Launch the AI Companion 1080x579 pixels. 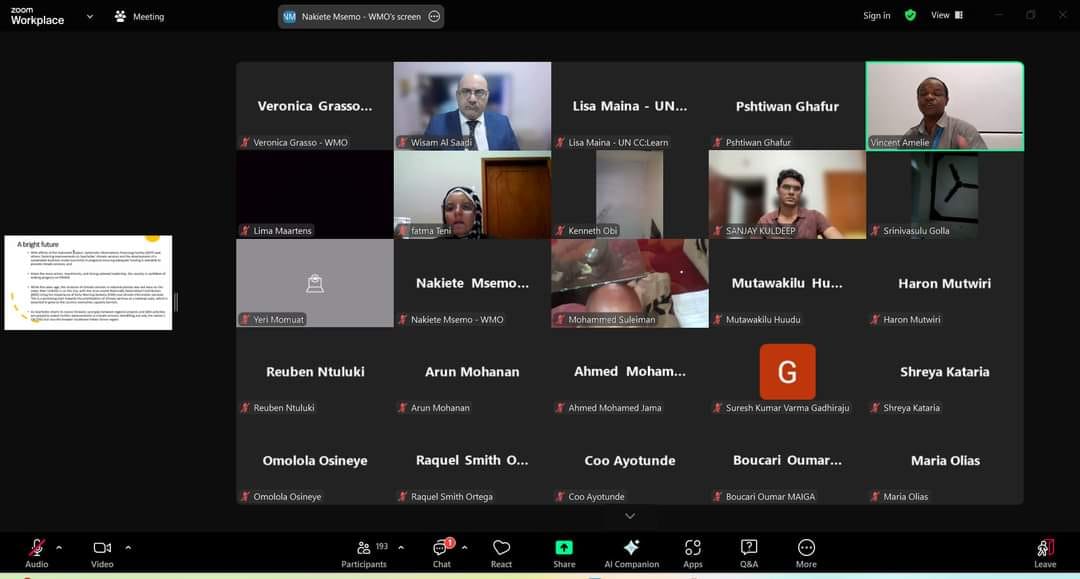(631, 549)
